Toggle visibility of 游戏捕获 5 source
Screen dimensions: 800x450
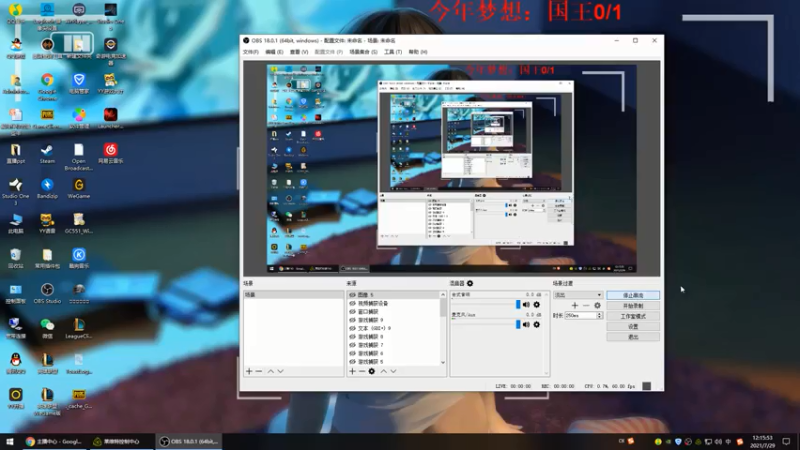352,362
